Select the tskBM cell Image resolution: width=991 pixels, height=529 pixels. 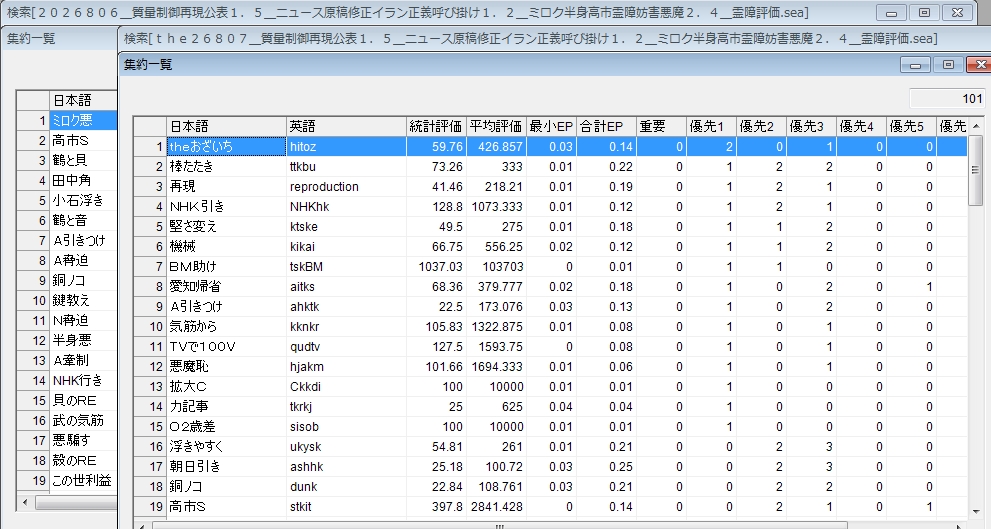point(346,267)
